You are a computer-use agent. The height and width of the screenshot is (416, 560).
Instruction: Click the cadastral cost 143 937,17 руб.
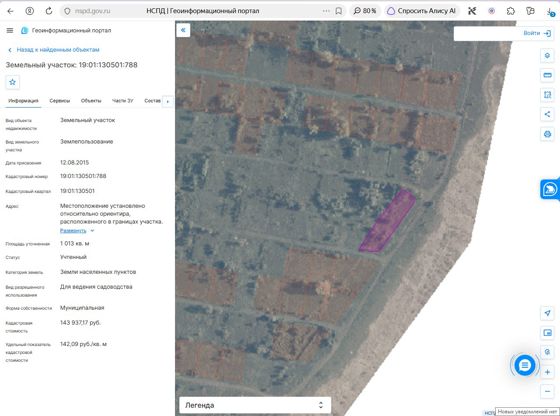coord(80,323)
